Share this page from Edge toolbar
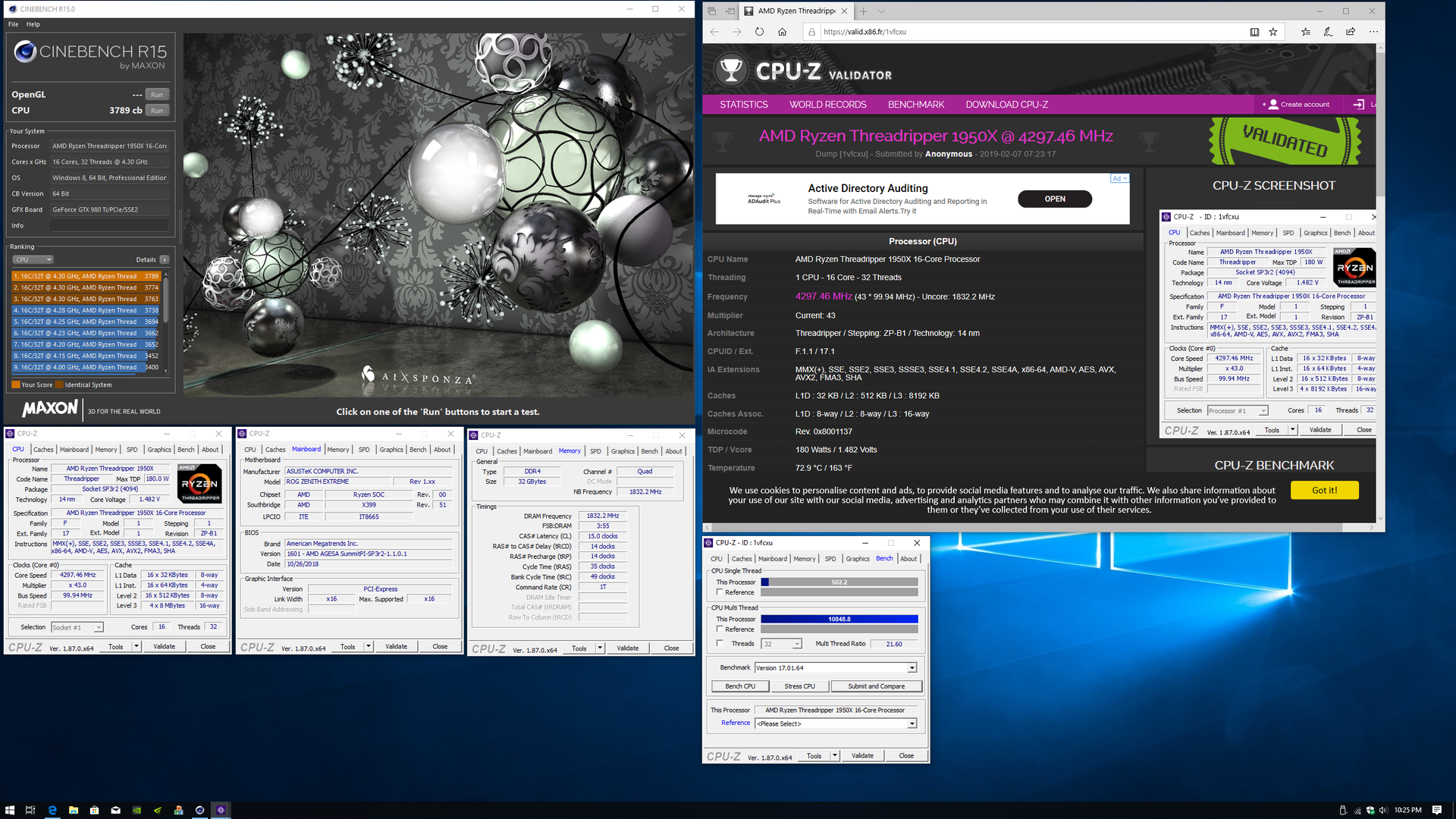The width and height of the screenshot is (1456, 819). pos(1351,32)
